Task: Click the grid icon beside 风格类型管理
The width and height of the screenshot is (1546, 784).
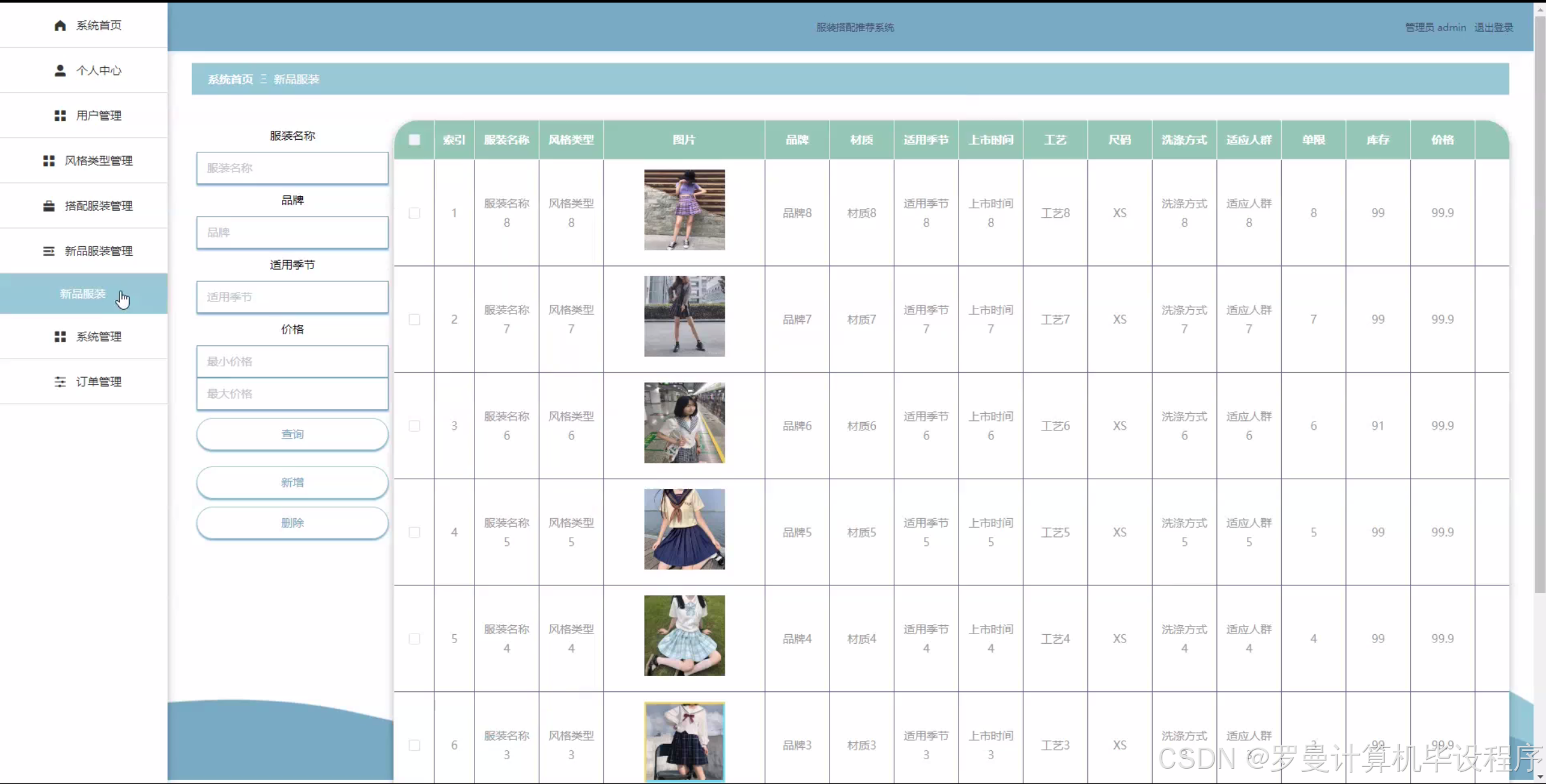Action: (48, 161)
